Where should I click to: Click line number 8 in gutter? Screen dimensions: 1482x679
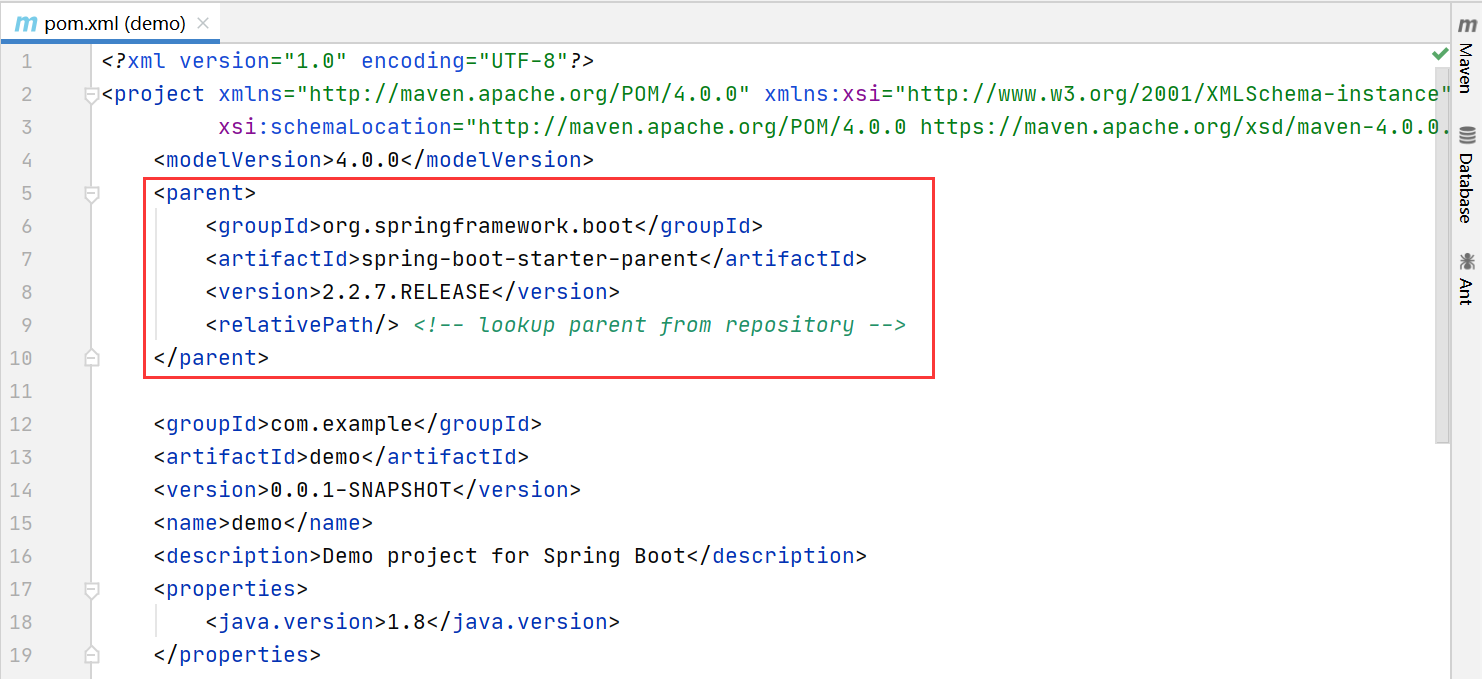click(26, 292)
